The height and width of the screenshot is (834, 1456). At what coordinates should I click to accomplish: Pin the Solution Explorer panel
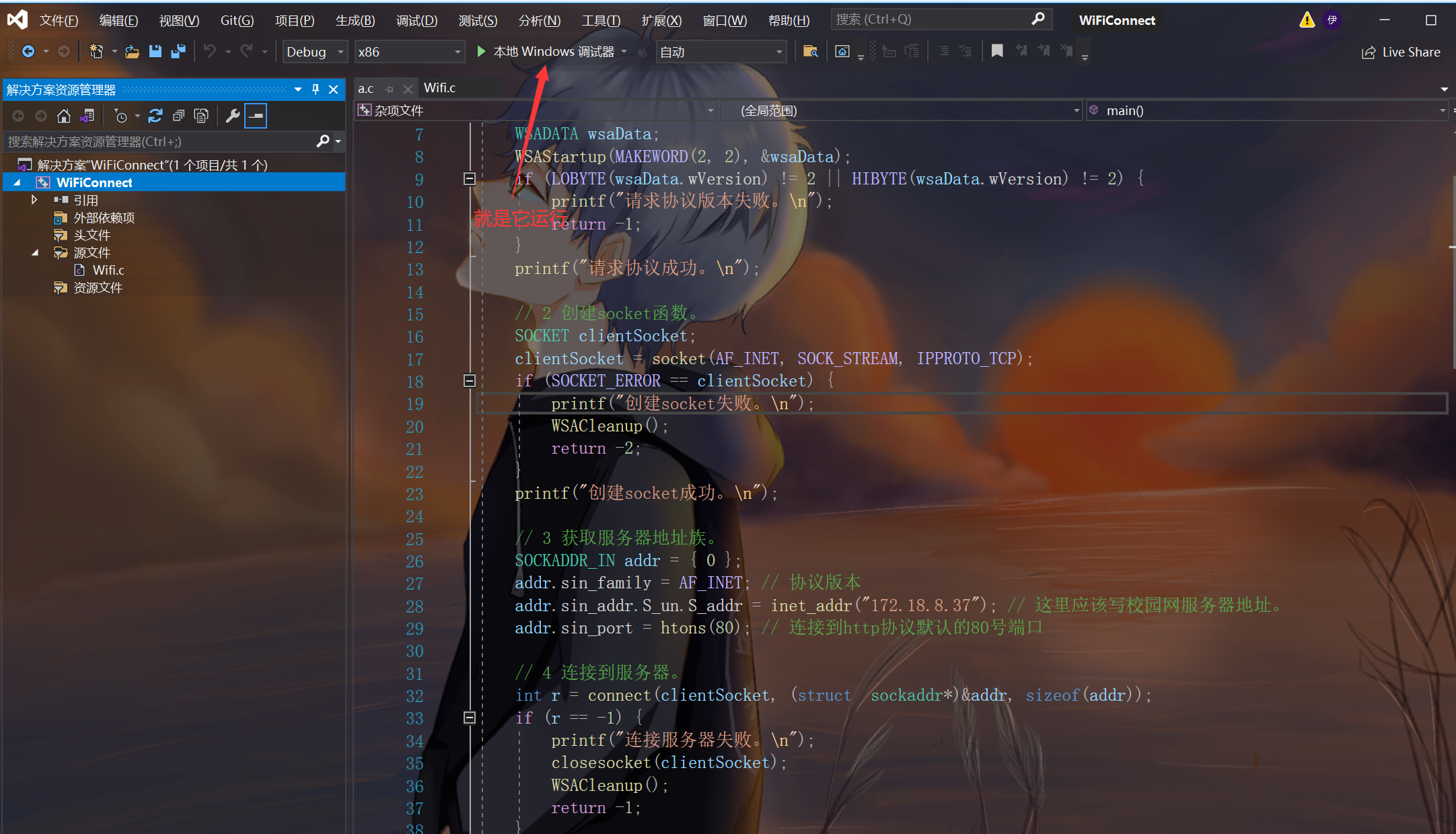click(316, 90)
